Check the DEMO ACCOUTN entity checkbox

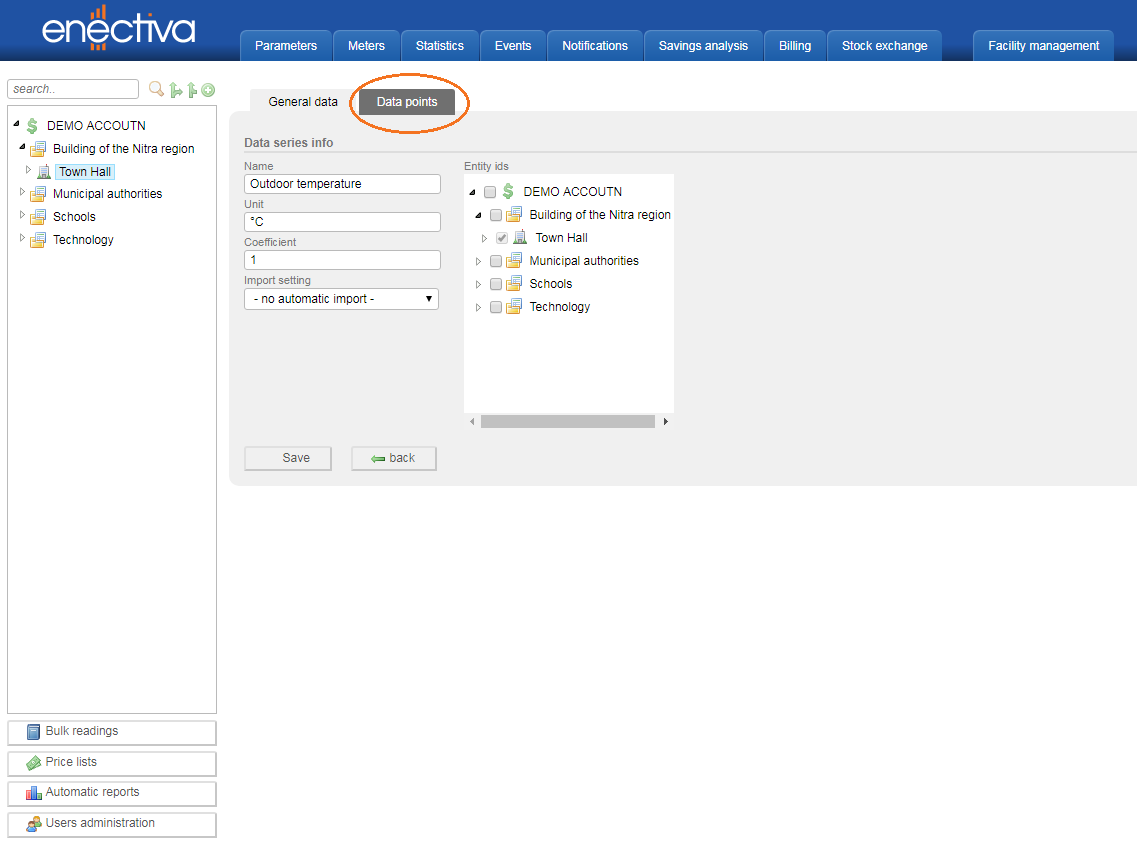point(490,192)
